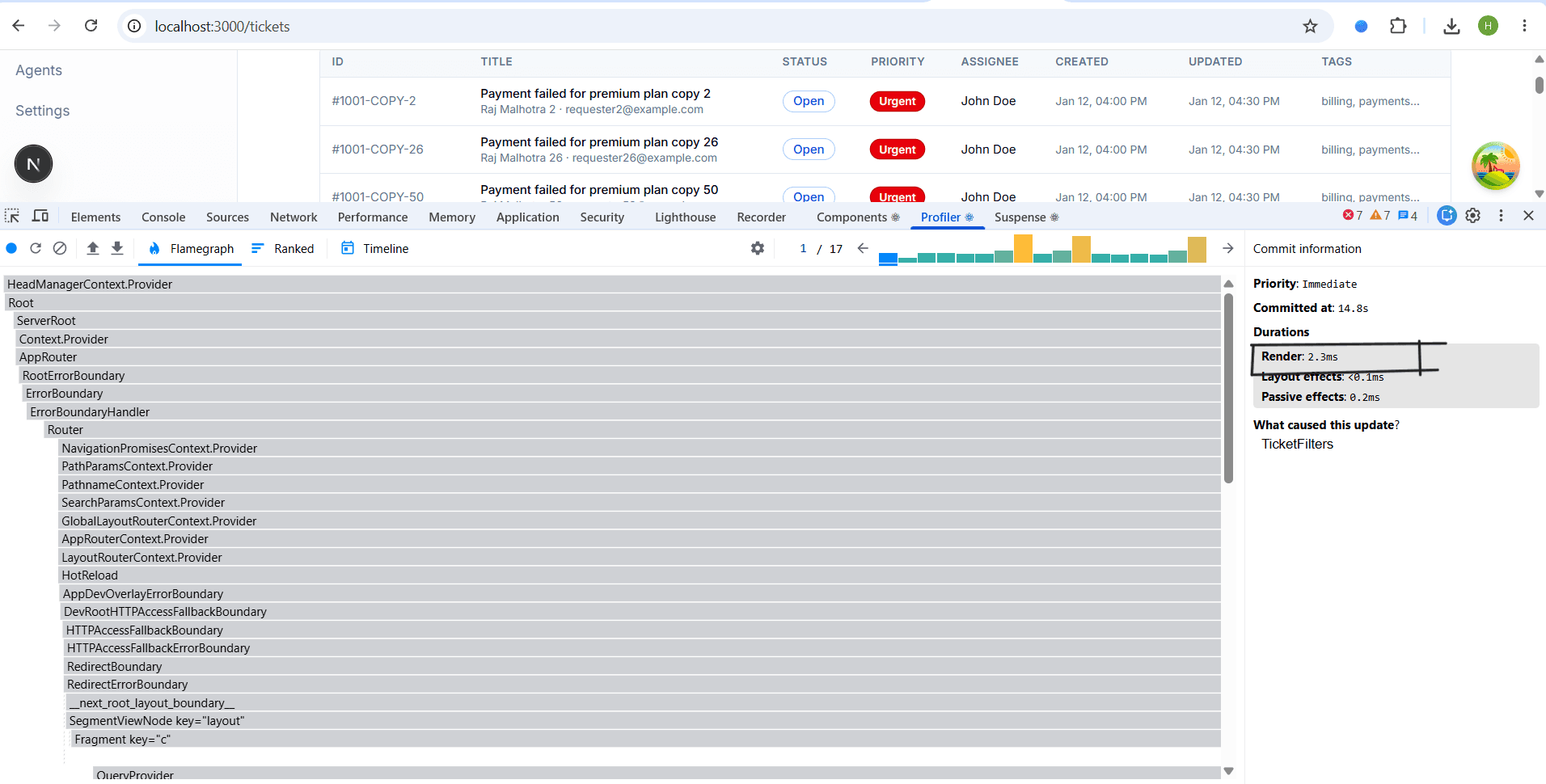
Task: Open the Suspense DevTools tab
Action: tap(1026, 217)
